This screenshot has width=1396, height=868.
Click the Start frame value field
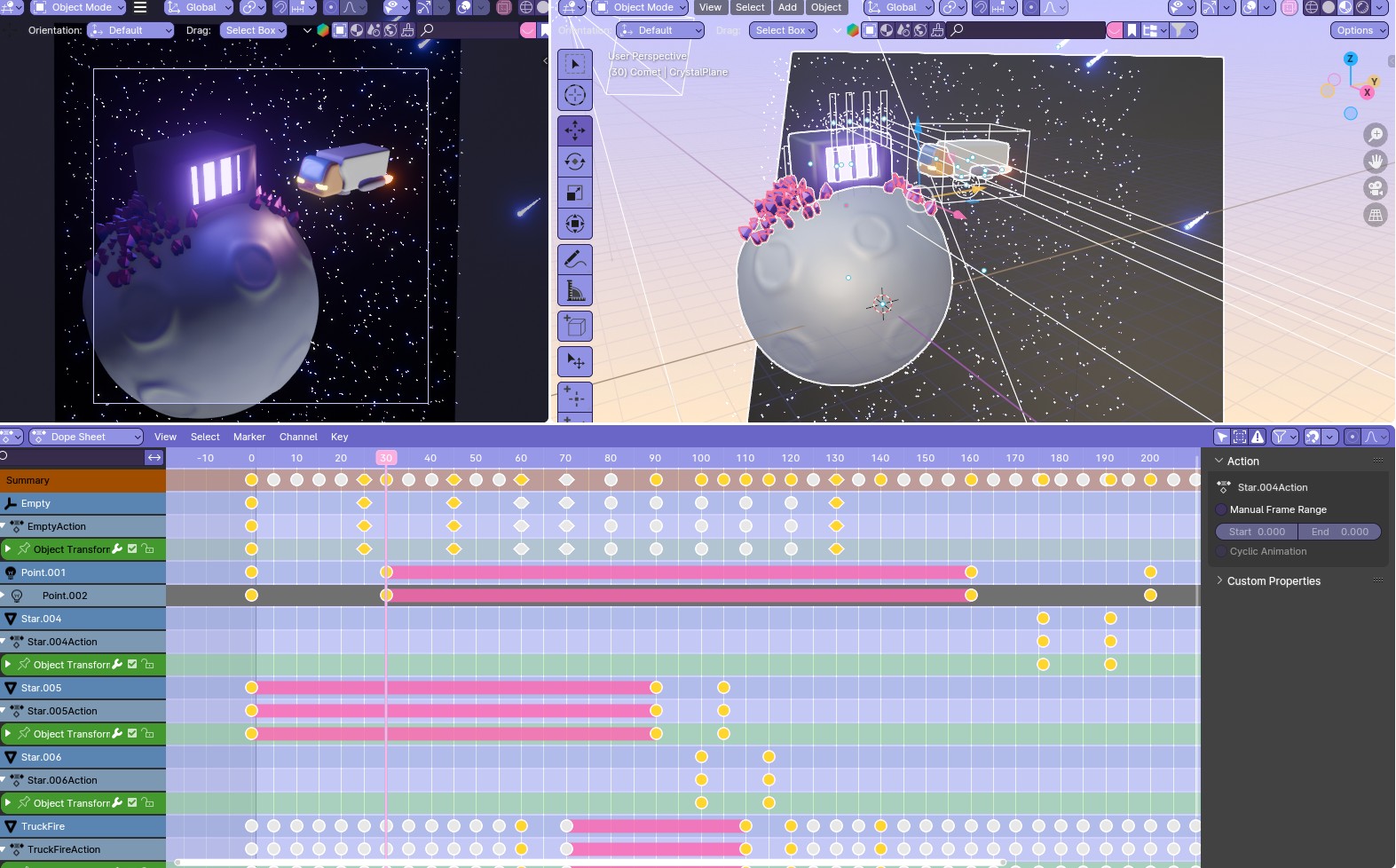(x=1257, y=532)
